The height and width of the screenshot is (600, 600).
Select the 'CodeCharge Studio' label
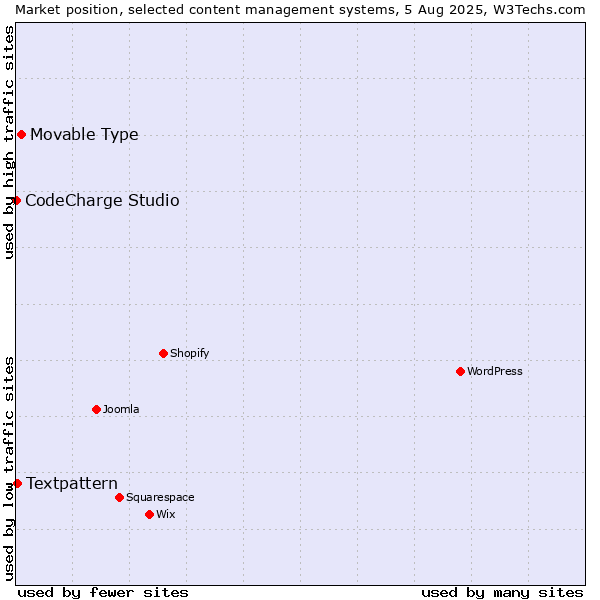click(102, 201)
